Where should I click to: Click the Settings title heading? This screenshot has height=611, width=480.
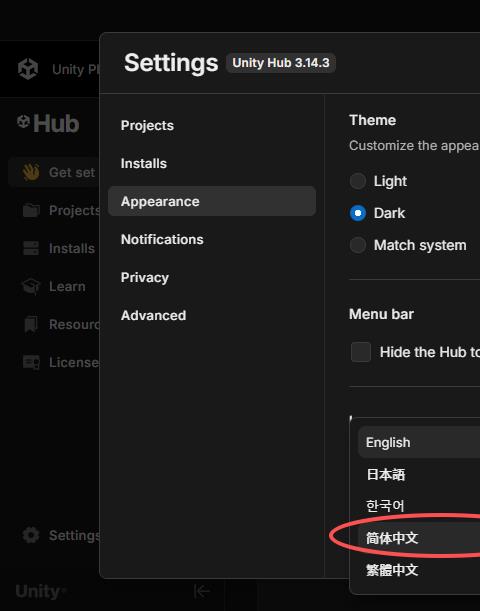[x=171, y=63]
